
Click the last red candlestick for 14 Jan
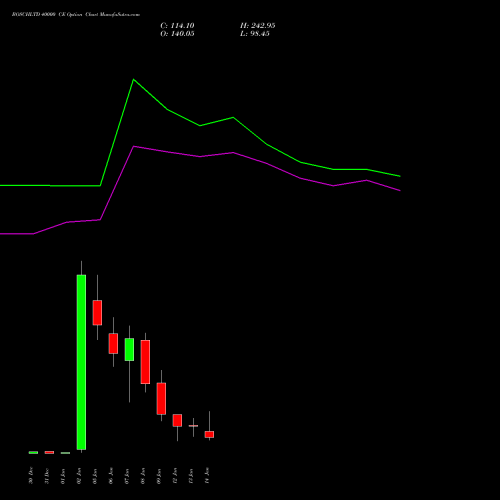pos(209,434)
